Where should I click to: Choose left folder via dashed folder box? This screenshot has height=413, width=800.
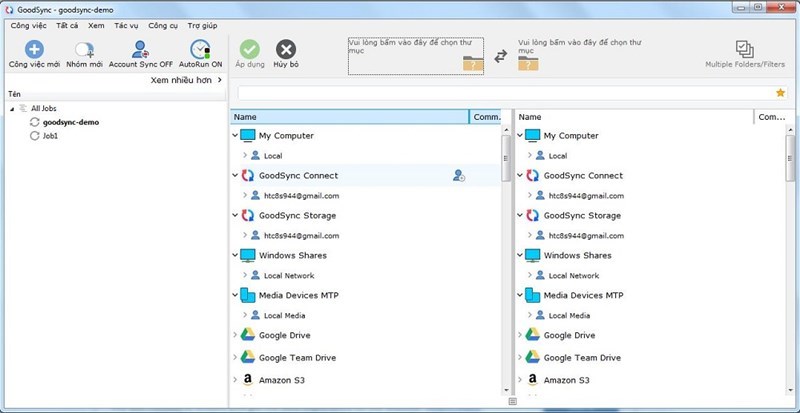pyautogui.click(x=416, y=56)
